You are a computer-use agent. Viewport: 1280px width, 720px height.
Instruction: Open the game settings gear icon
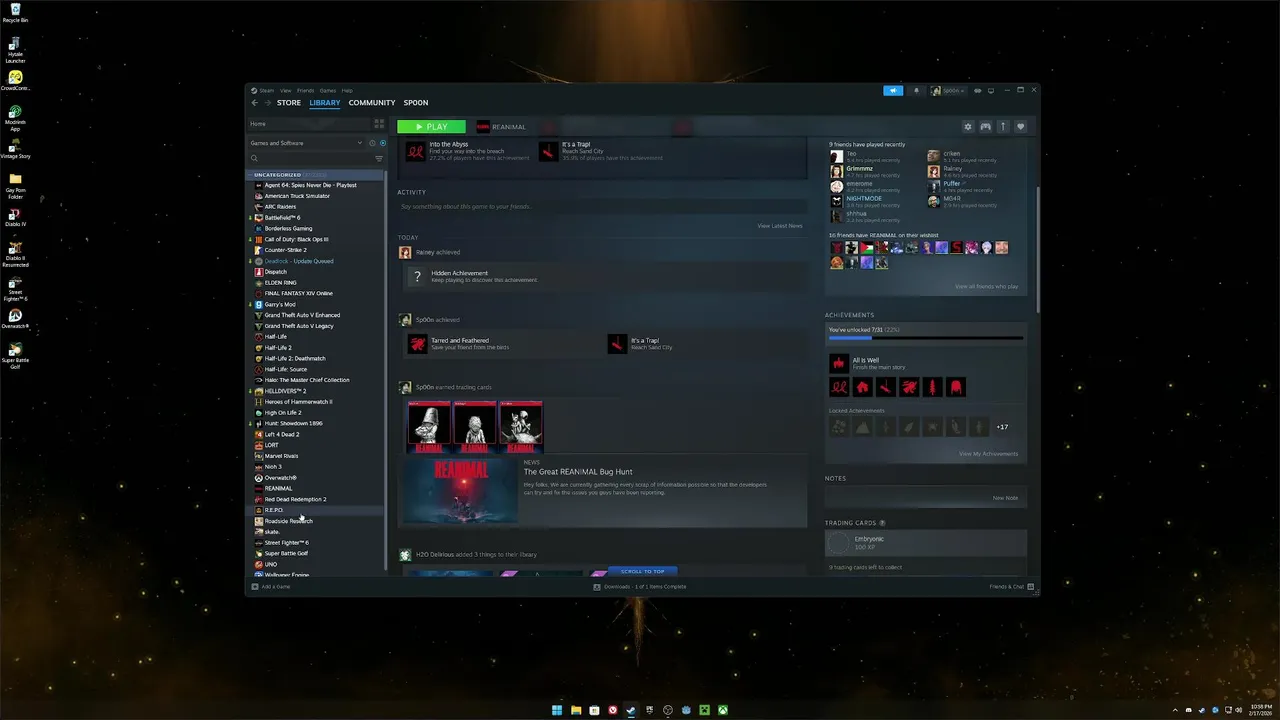[968, 127]
